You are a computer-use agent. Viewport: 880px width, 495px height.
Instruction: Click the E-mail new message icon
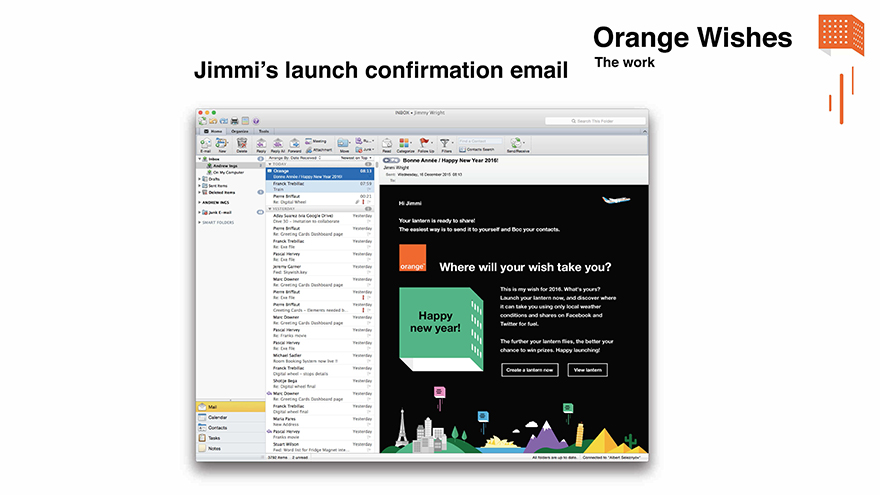click(x=206, y=144)
